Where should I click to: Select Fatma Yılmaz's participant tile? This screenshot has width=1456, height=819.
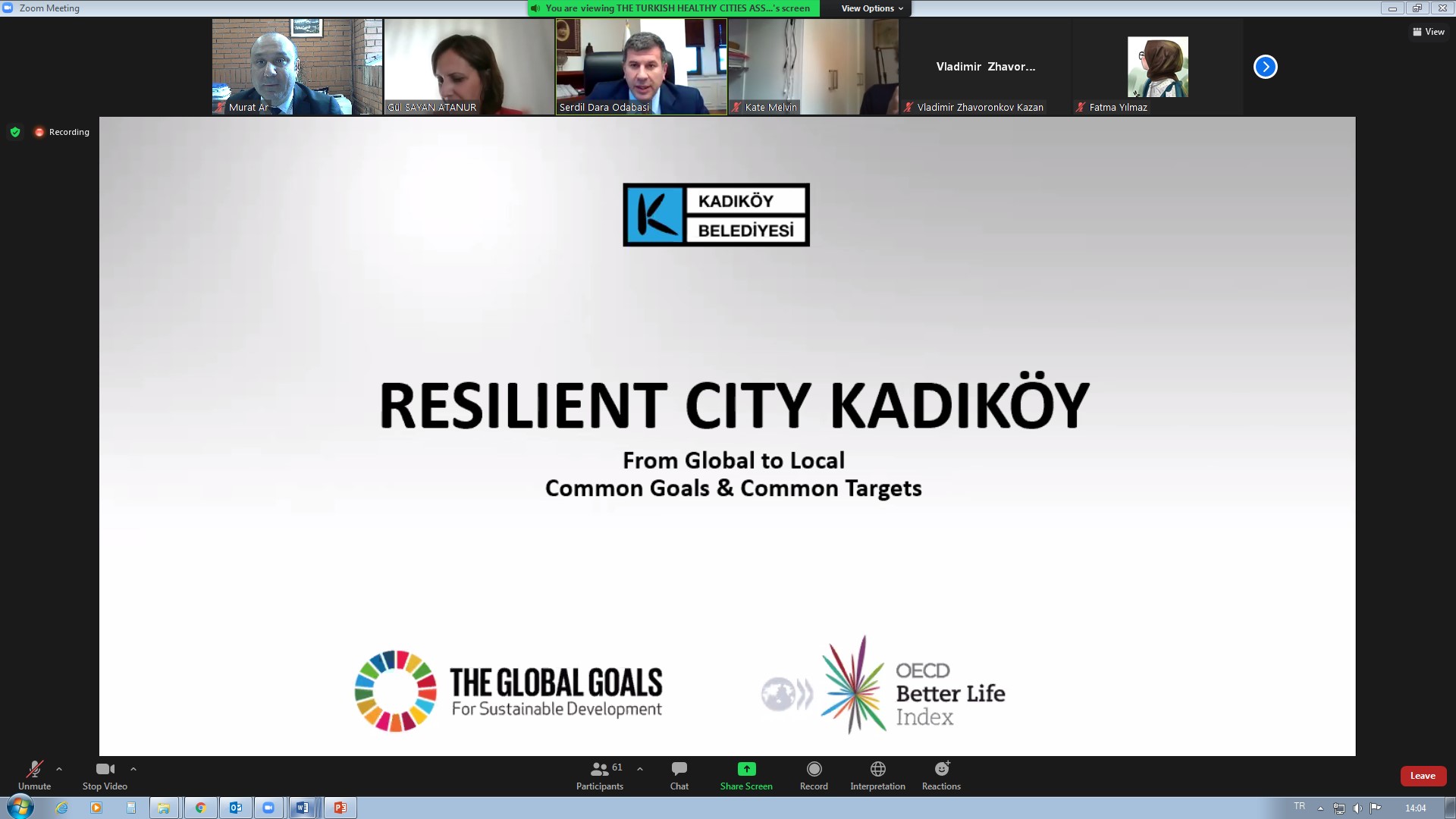tap(1158, 67)
